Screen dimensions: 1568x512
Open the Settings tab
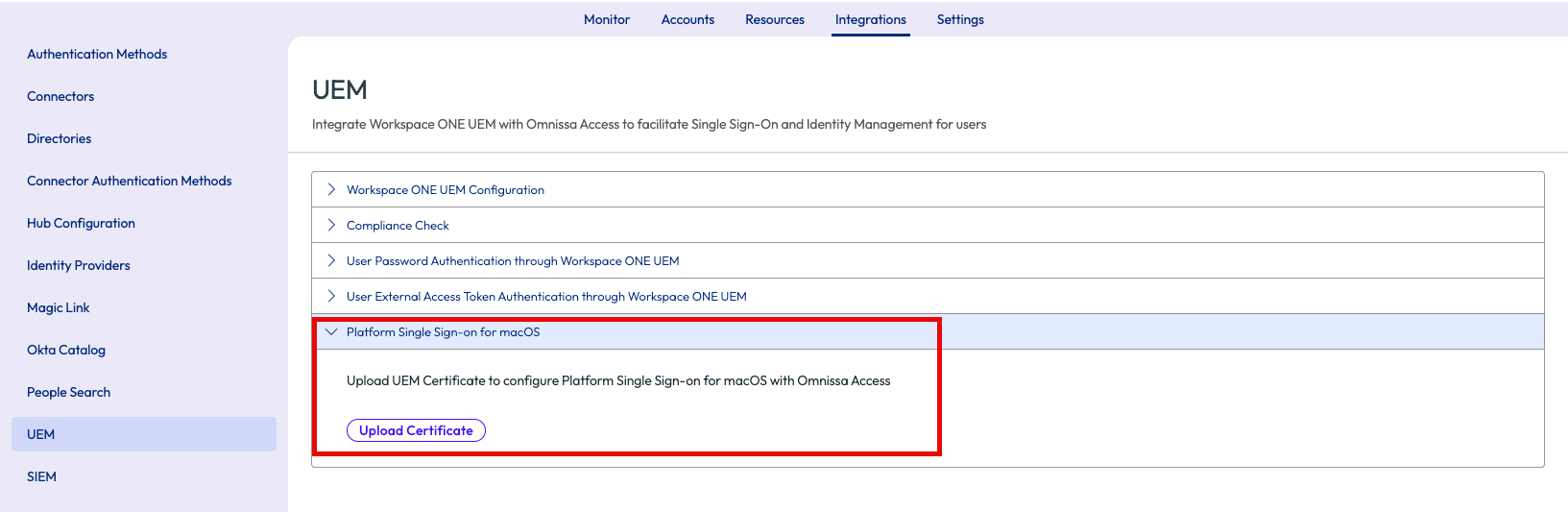pos(960,19)
